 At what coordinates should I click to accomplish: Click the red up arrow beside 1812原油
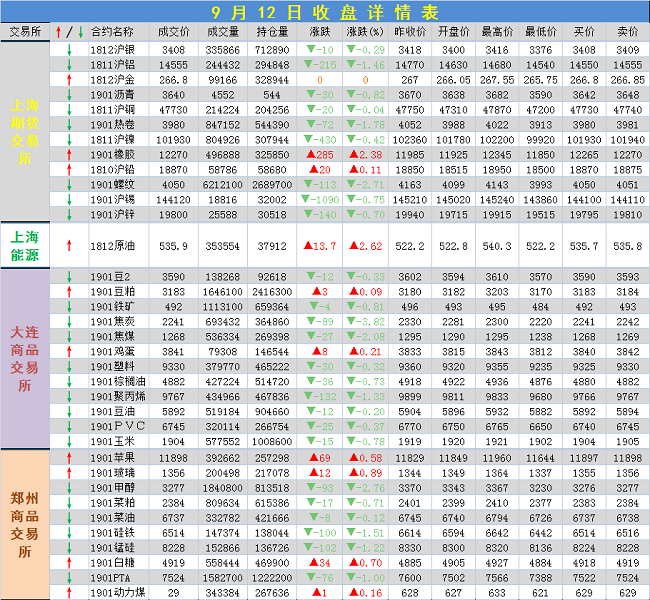click(68, 244)
